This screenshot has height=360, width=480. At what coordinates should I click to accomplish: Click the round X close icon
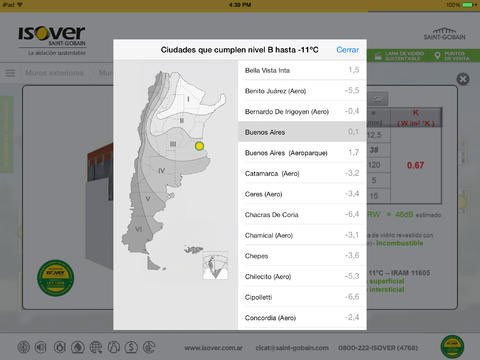pyautogui.click(x=463, y=79)
